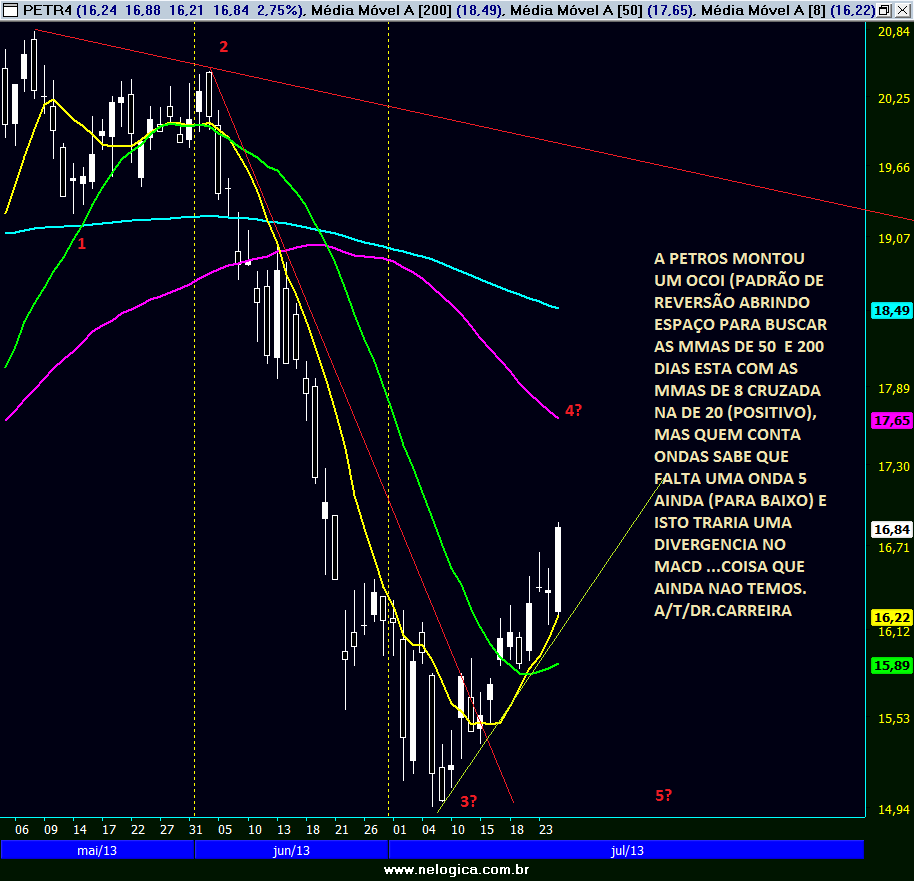Select the Média Móvel A [8] indicator label

click(x=763, y=10)
